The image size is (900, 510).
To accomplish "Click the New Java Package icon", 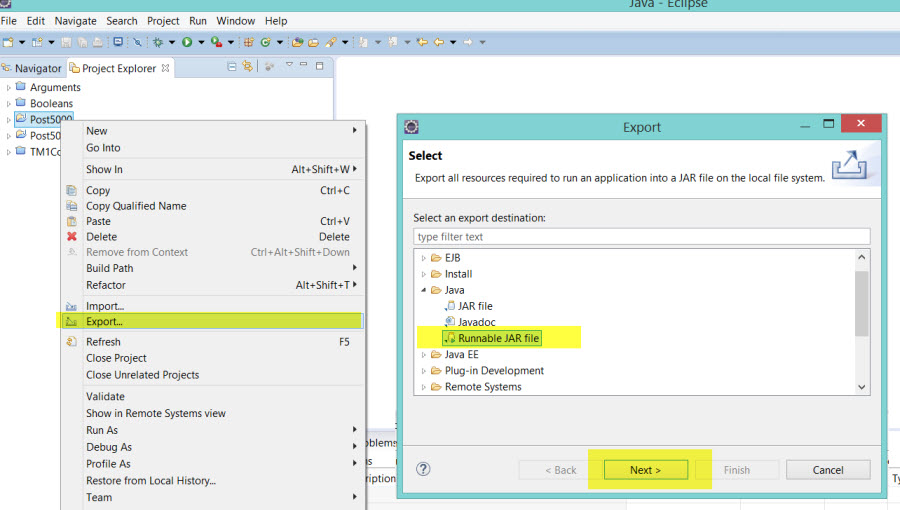I will pos(249,42).
